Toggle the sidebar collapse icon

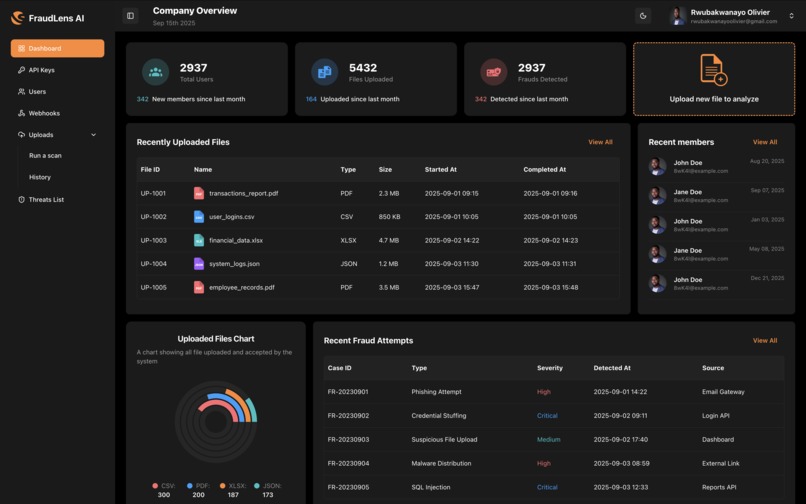pos(131,16)
